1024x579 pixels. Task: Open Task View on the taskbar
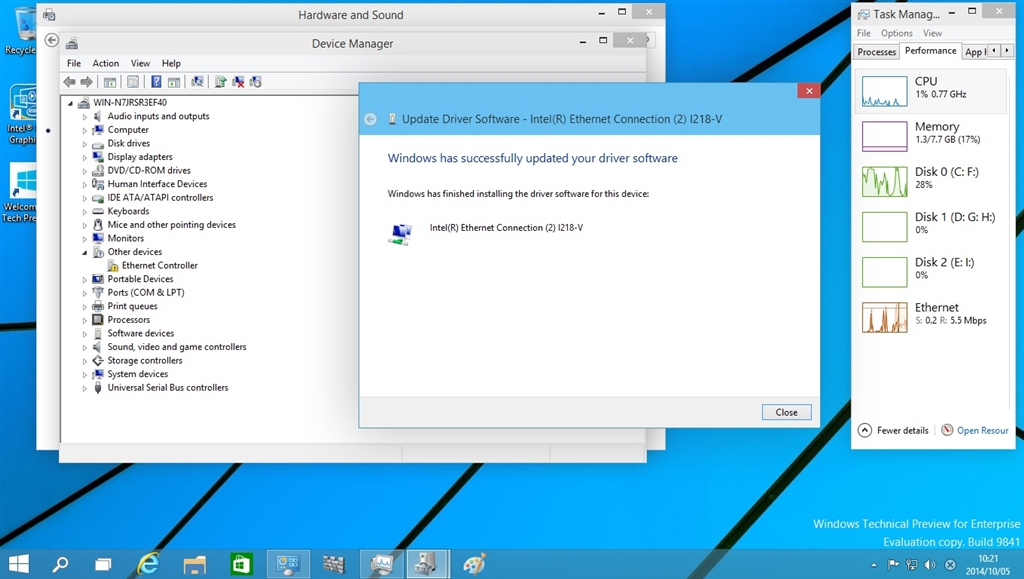[103, 564]
